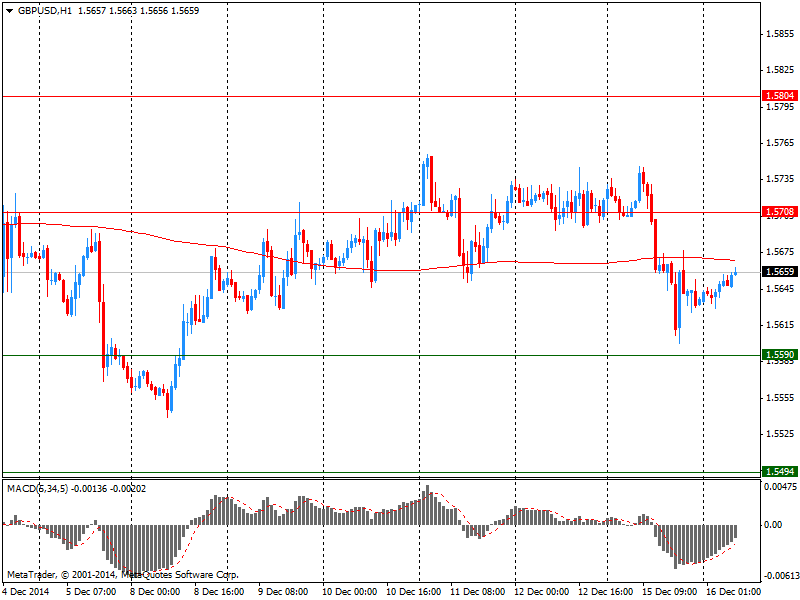Click the 1.5825 price scale value
800x600 pixels.
pyautogui.click(x=780, y=70)
